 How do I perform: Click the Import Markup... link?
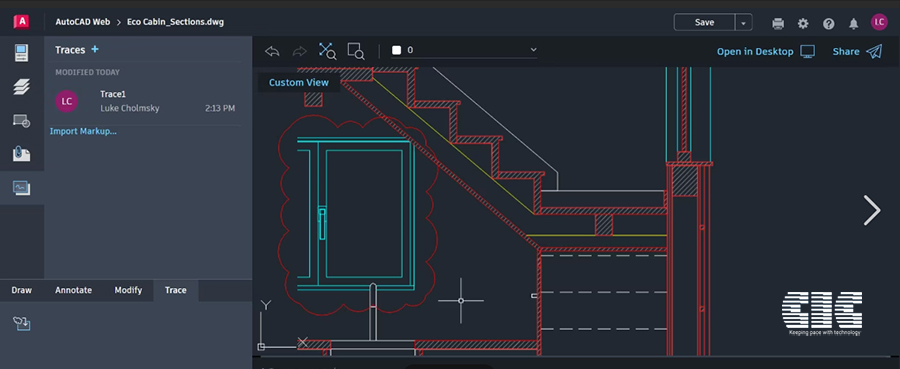click(x=83, y=131)
